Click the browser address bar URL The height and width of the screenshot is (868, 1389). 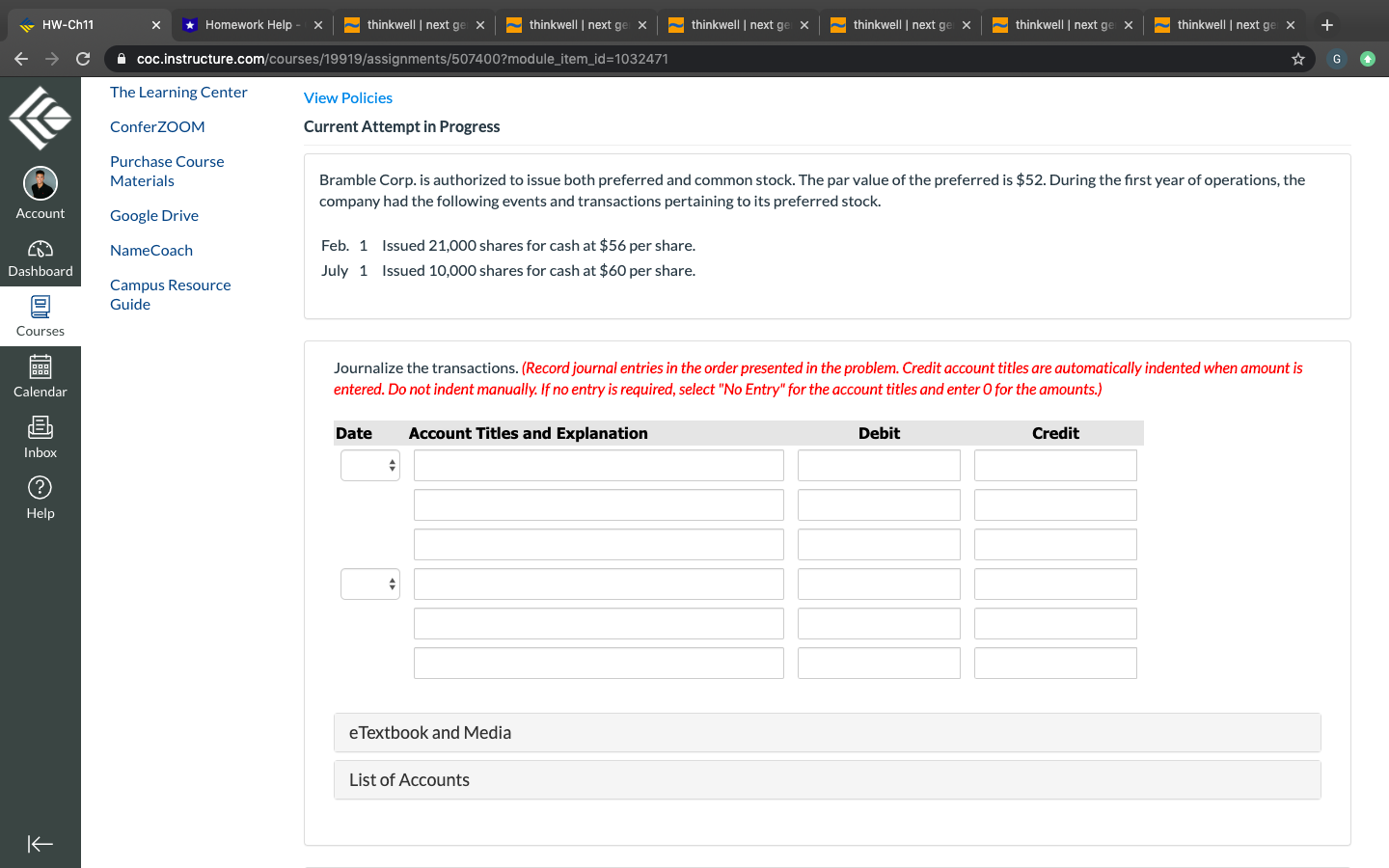click(x=402, y=59)
